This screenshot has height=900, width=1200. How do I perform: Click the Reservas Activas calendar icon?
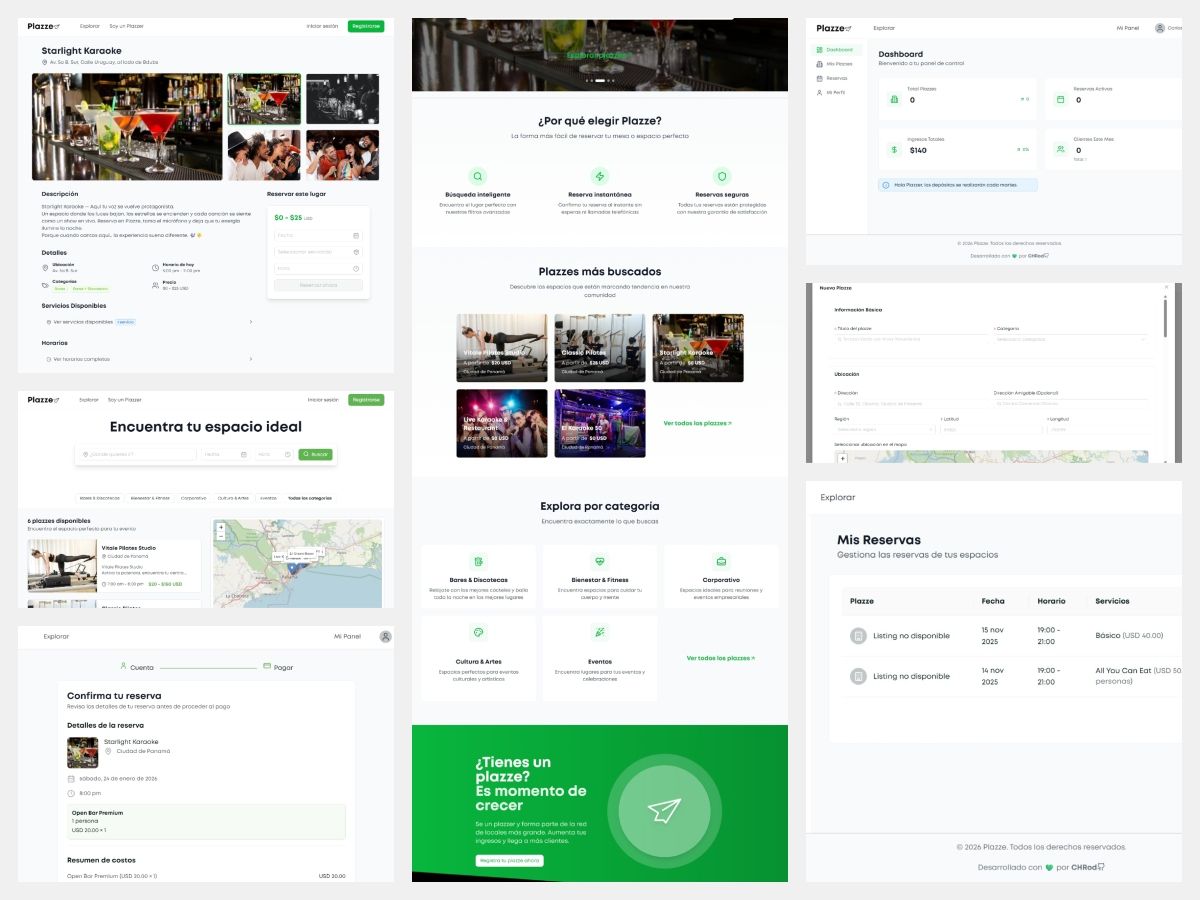(1061, 99)
